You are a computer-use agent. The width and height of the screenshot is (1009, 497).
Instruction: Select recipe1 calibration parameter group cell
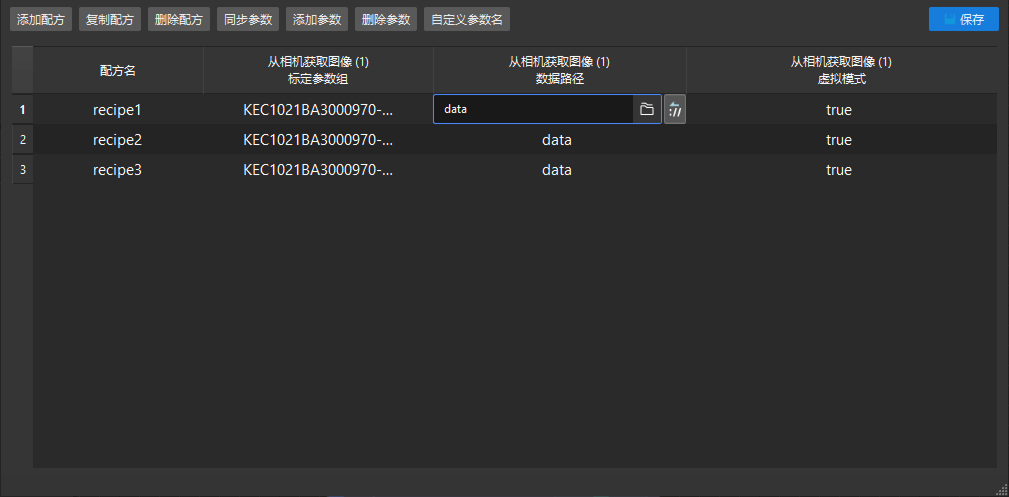318,109
